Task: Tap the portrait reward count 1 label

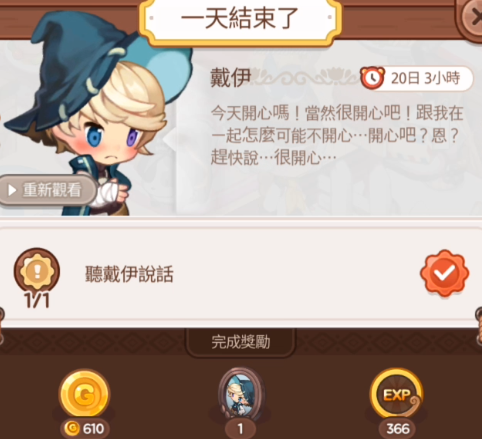Action: click(241, 429)
